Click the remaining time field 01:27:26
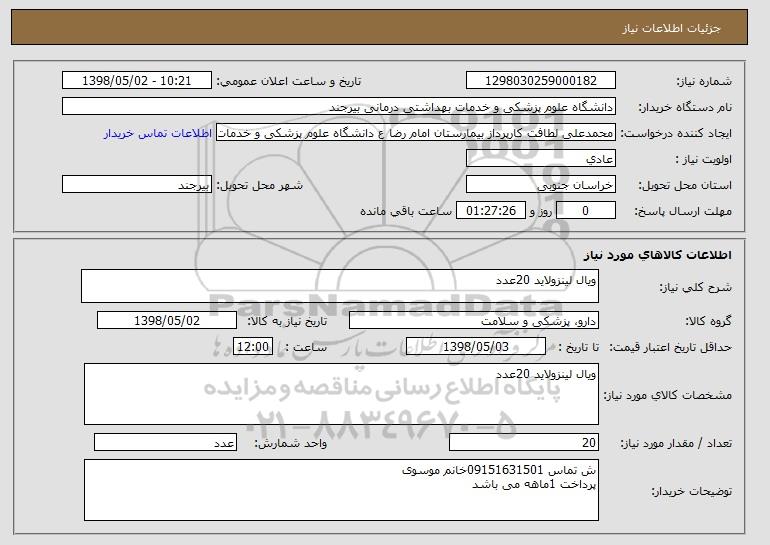Viewport: 770px width, 545px height. [x=491, y=211]
